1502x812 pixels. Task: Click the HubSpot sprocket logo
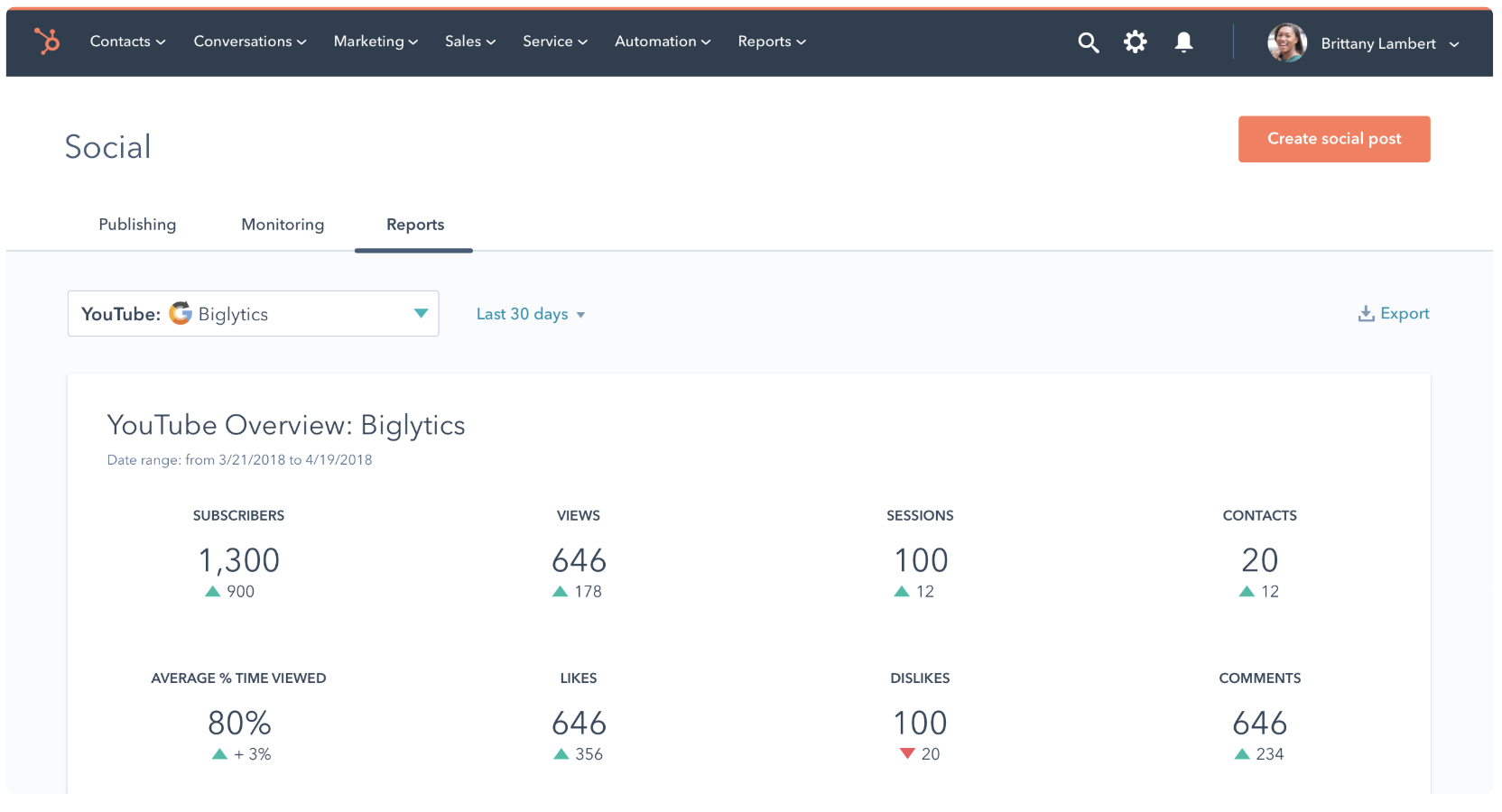[47, 42]
